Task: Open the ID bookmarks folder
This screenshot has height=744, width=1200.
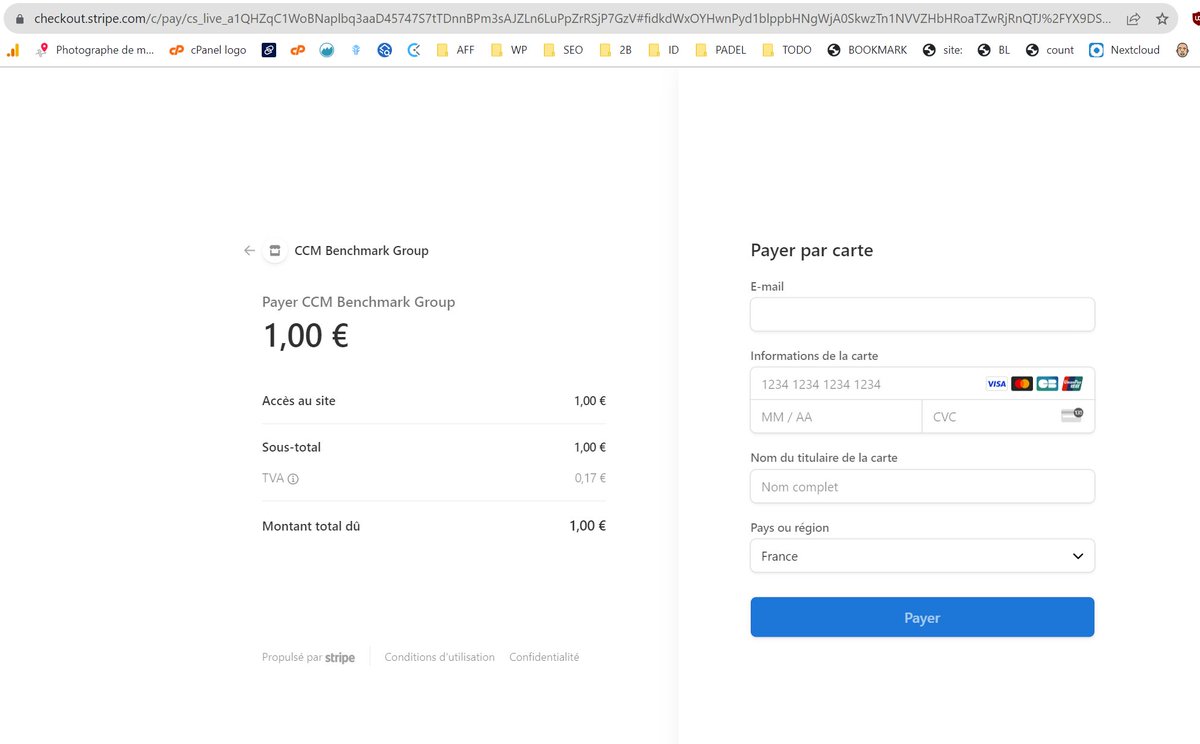Action: coord(663,50)
